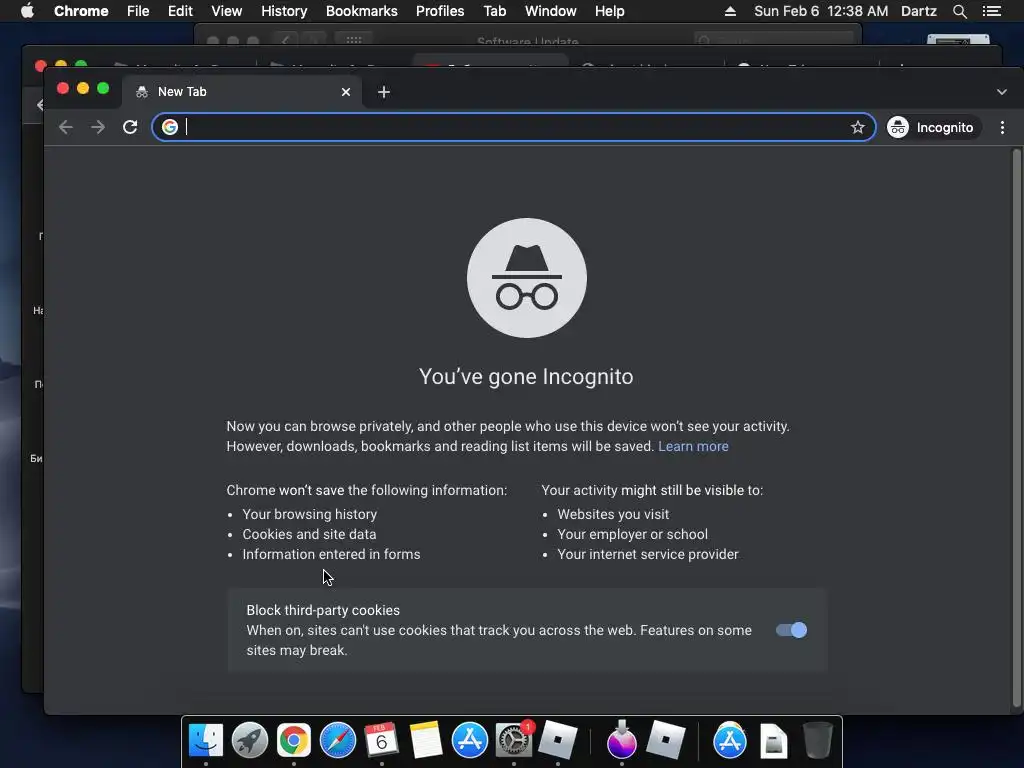
Task: Open the Chrome three-dot menu
Action: (x=1002, y=127)
